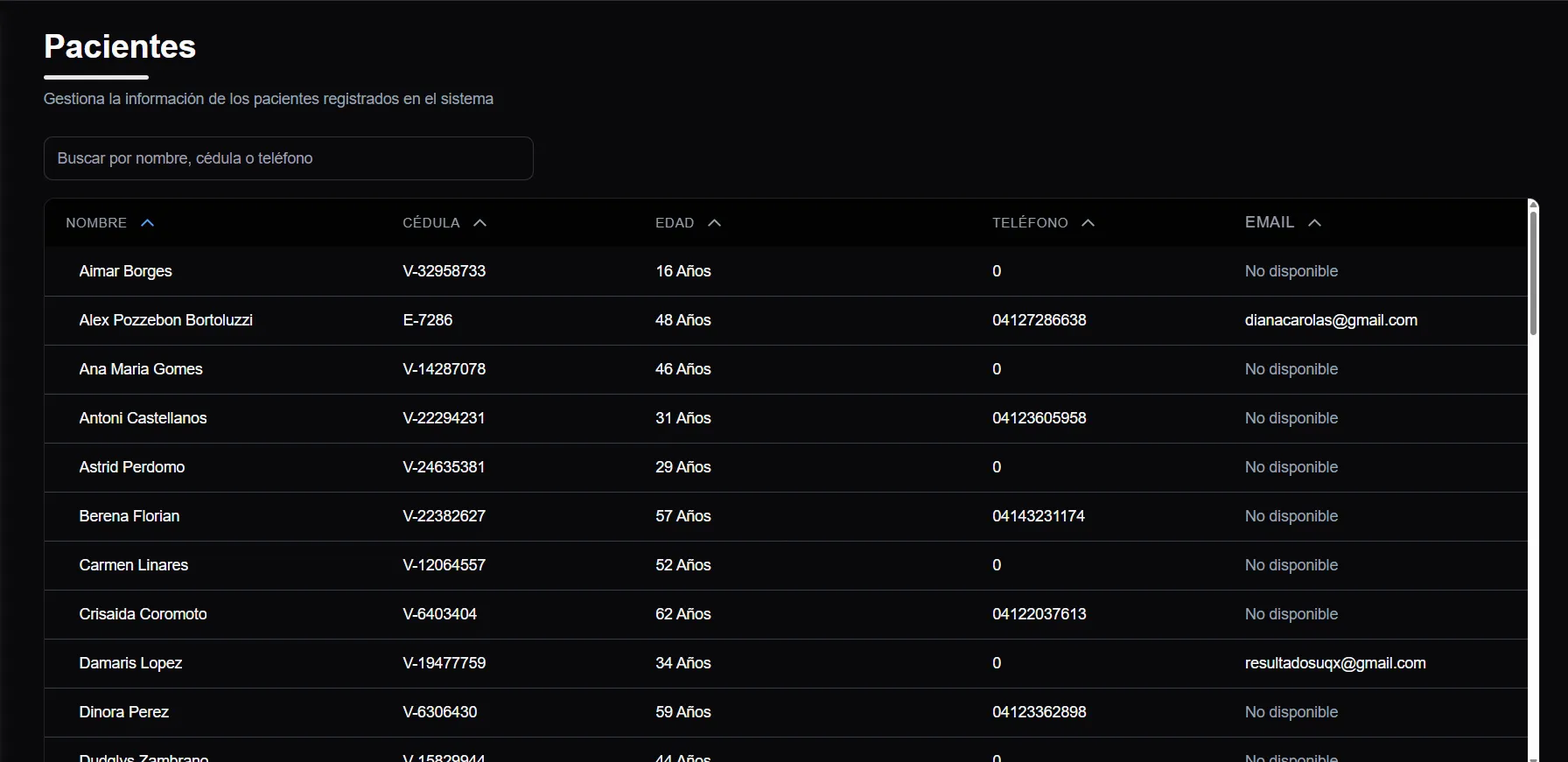Select patient Berena Florian
Screen dimensions: 1568x762
[x=129, y=516]
